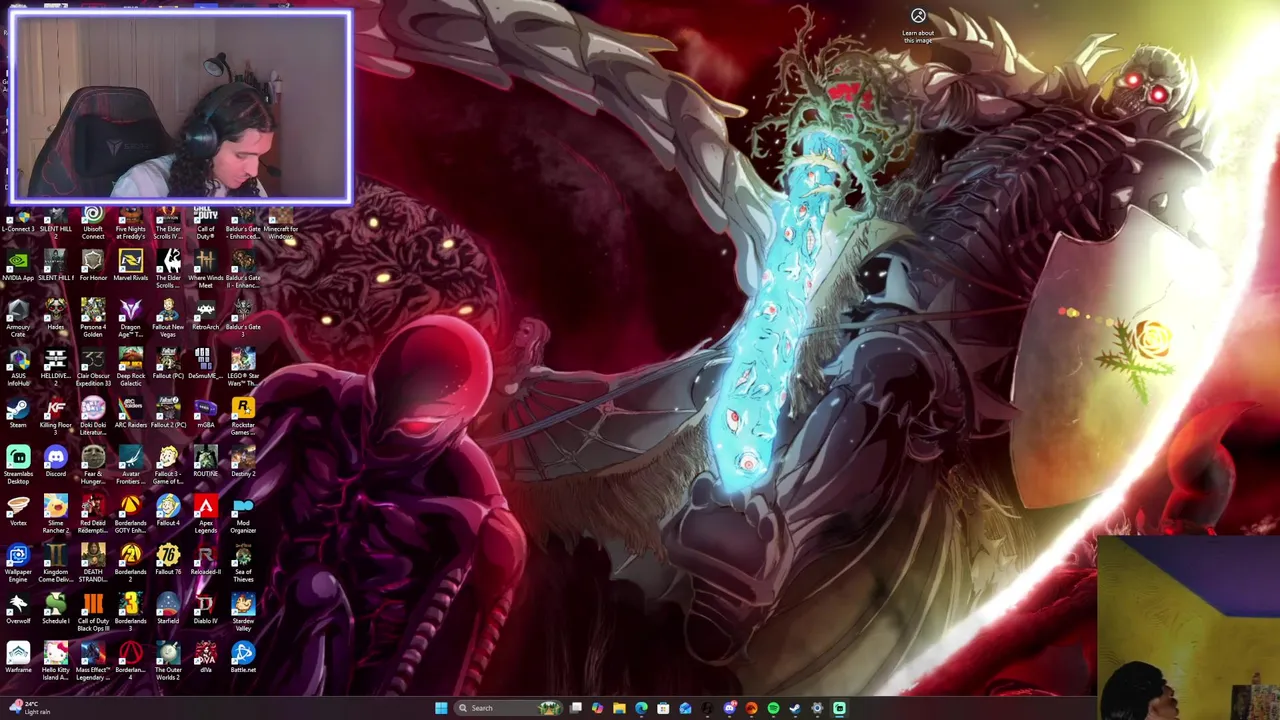Screen dimensions: 1280x720
Task: Open File Explorer from the taskbar
Action: (619, 708)
